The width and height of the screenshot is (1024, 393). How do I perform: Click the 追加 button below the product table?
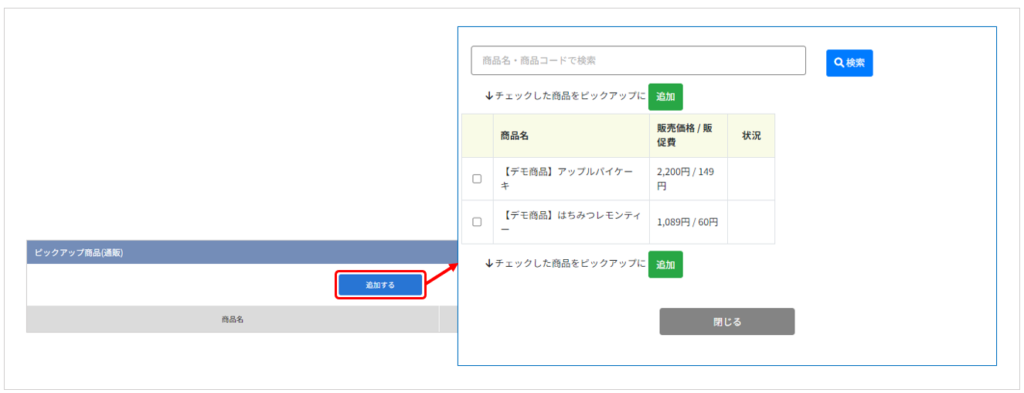(x=665, y=264)
